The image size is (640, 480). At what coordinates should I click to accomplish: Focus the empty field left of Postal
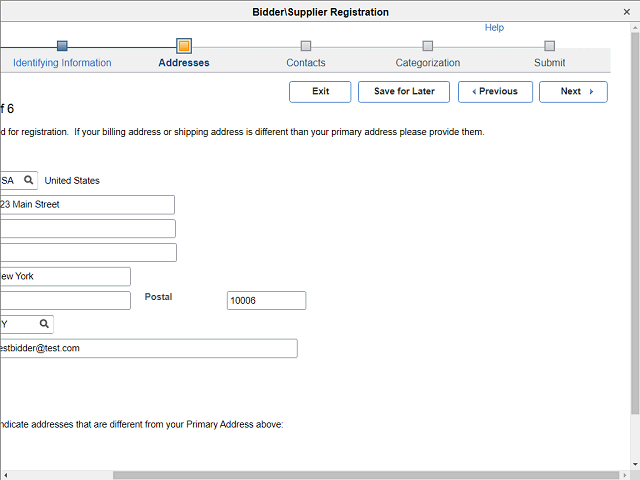[65, 300]
